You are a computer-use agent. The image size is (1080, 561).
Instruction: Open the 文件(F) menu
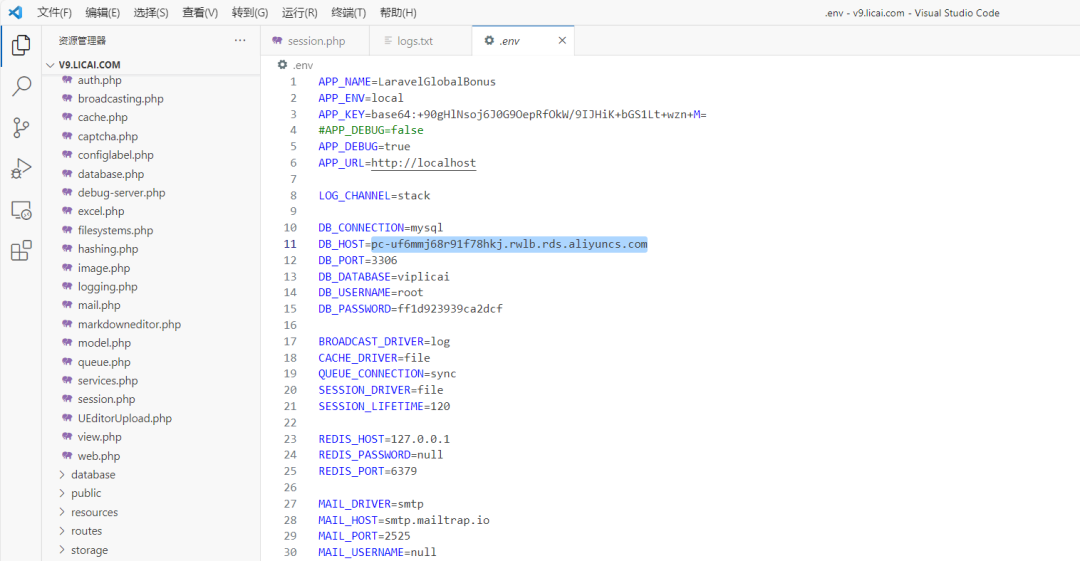click(54, 12)
